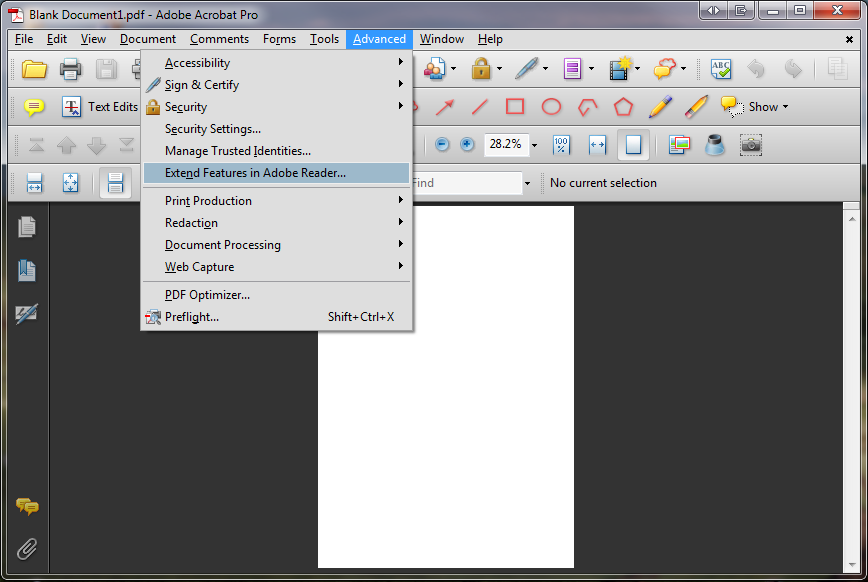Open the zoom percentage dropdown
The width and height of the screenshot is (868, 582).
[x=534, y=146]
